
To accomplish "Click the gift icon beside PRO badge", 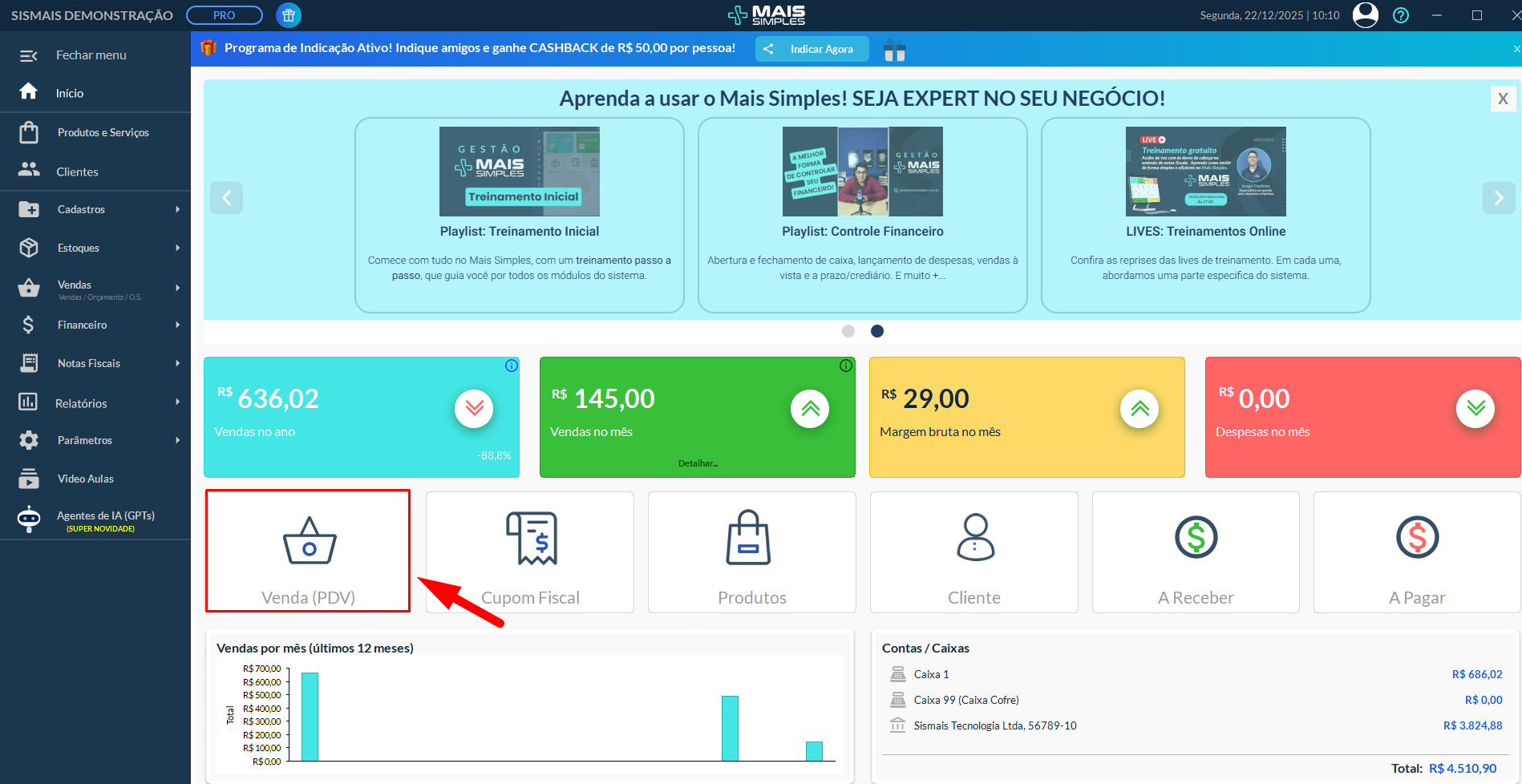I will pyautogui.click(x=289, y=15).
